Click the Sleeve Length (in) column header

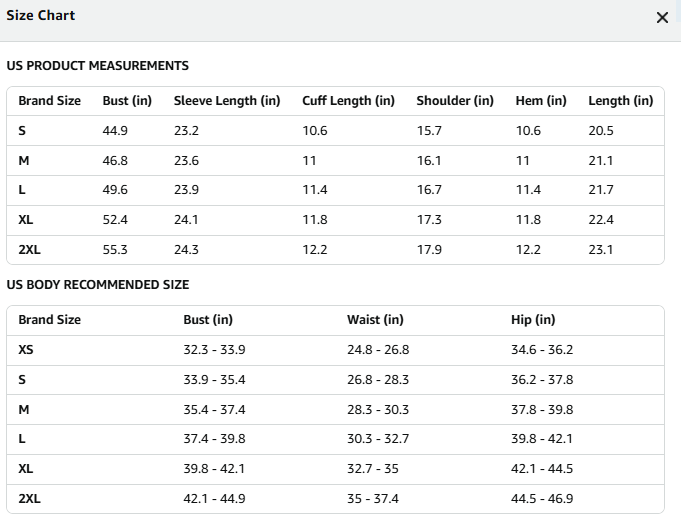coord(227,101)
